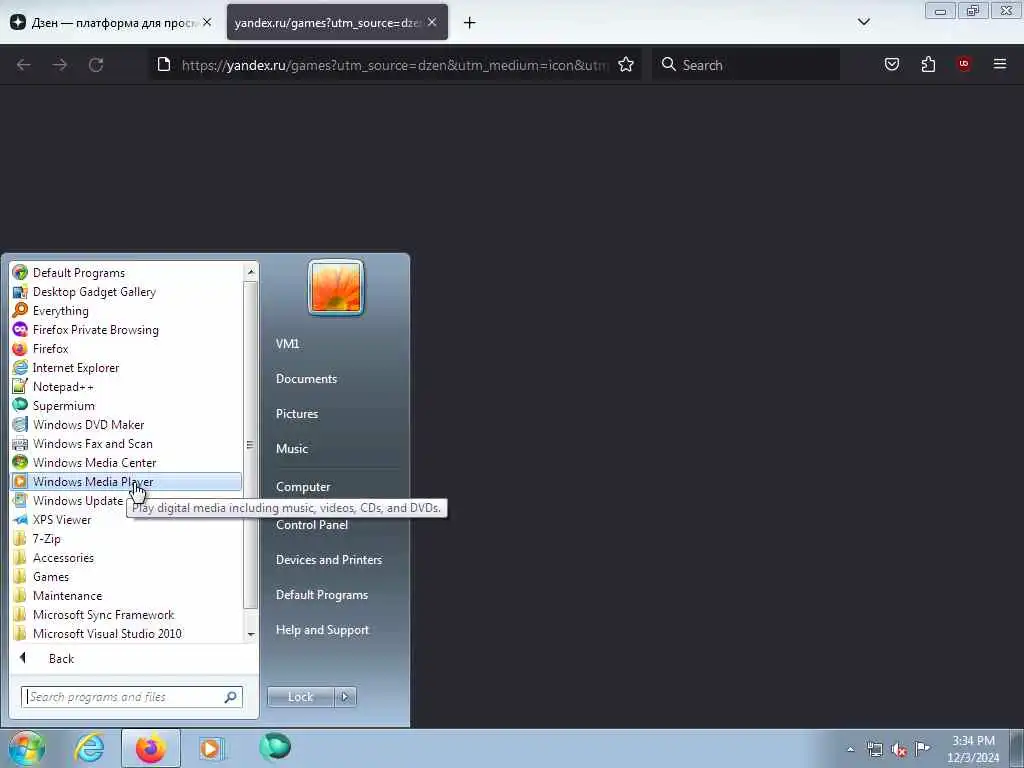Close the Дзен tab
Image resolution: width=1024 pixels, height=768 pixels.
click(207, 22)
